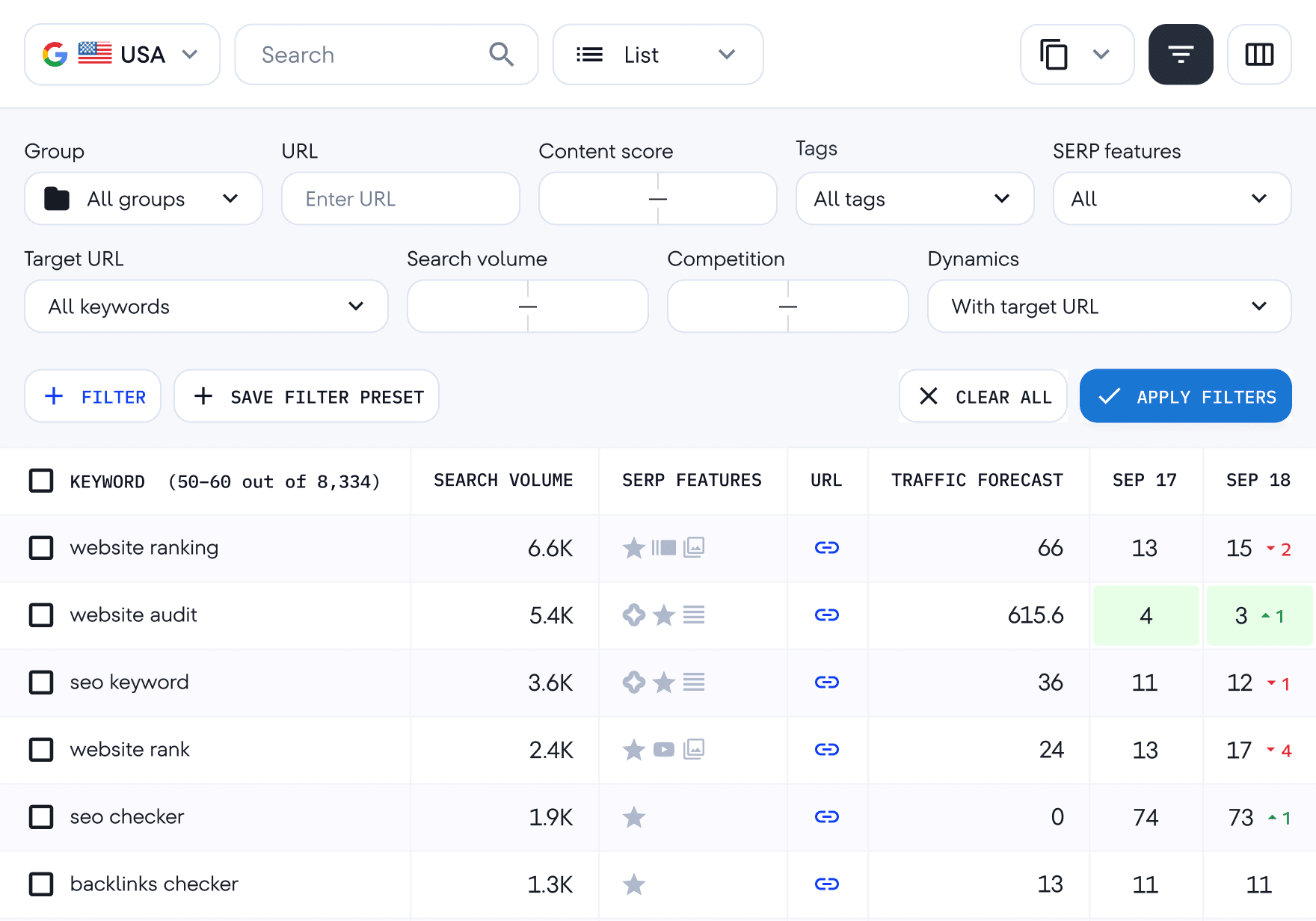Open the SERP features filter dropdown

1171,199
